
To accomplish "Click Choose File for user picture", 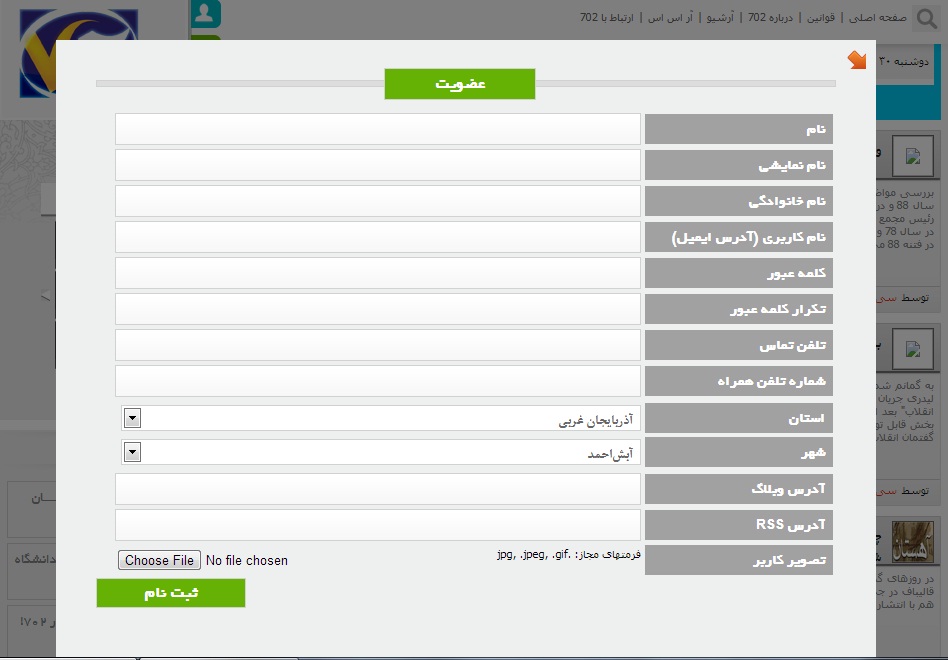I will coord(159,560).
